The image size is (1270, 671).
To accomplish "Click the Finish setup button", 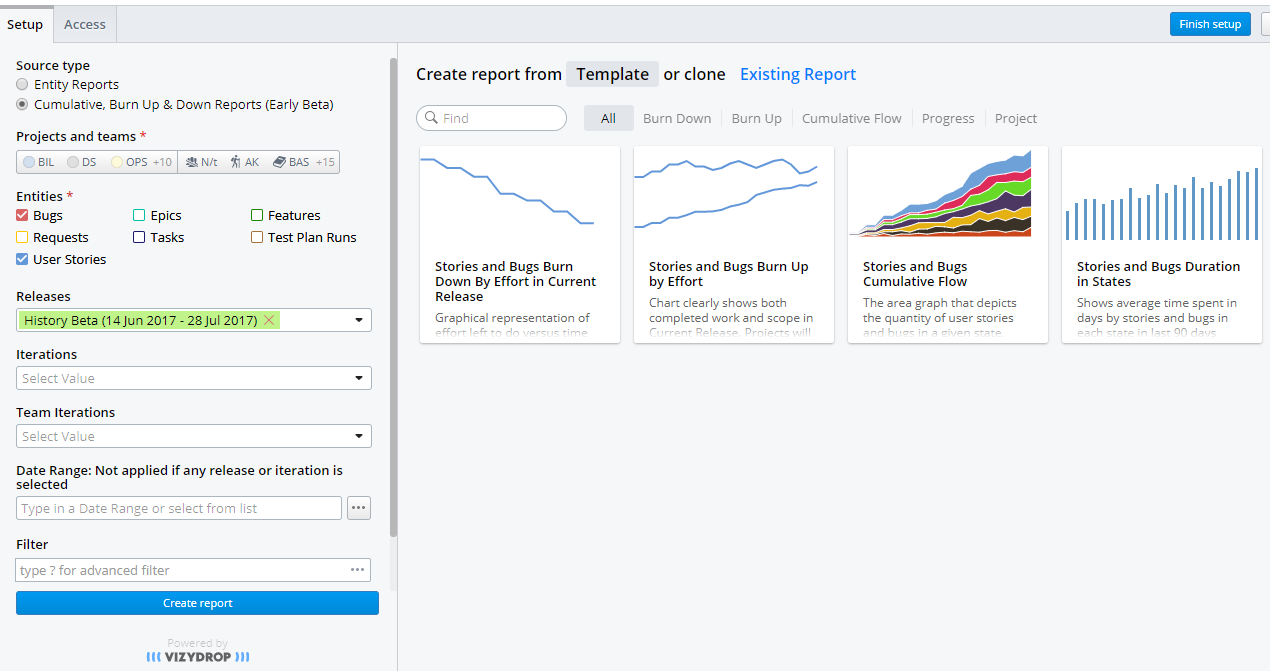I will coord(1210,24).
